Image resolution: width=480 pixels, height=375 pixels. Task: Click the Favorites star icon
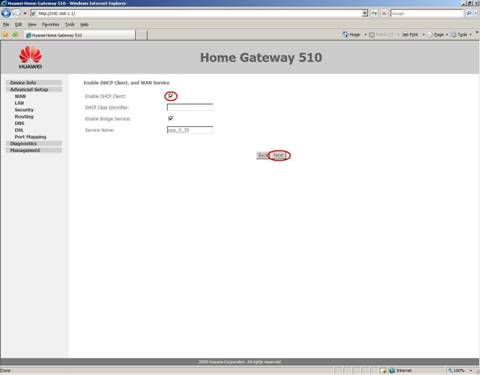(x=5, y=35)
